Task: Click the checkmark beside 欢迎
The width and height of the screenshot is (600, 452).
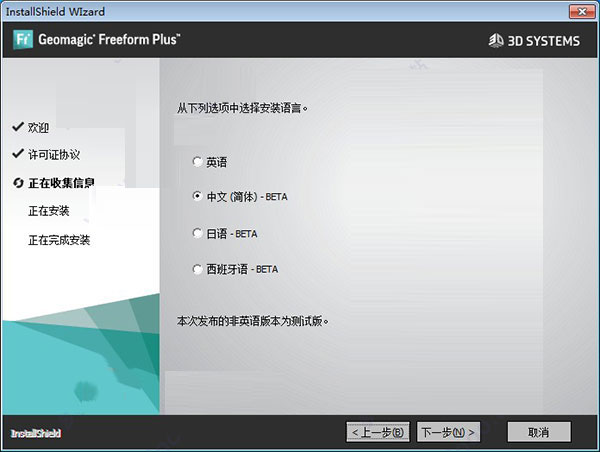Action: (17, 128)
